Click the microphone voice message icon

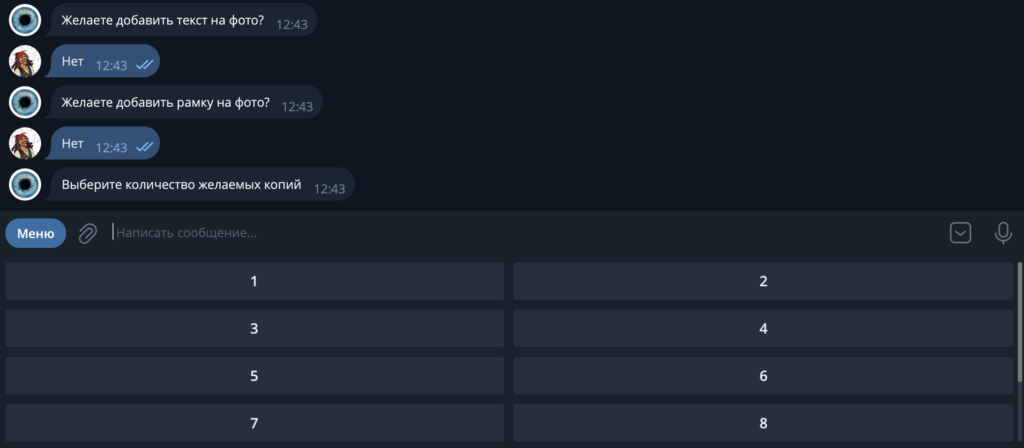coord(1003,233)
